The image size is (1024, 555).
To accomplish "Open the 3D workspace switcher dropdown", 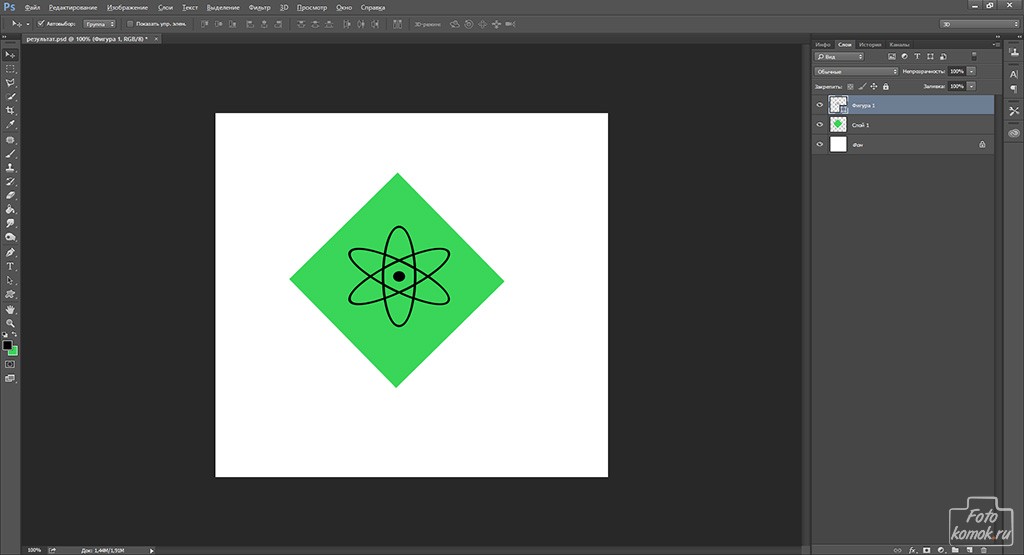I will (x=979, y=24).
